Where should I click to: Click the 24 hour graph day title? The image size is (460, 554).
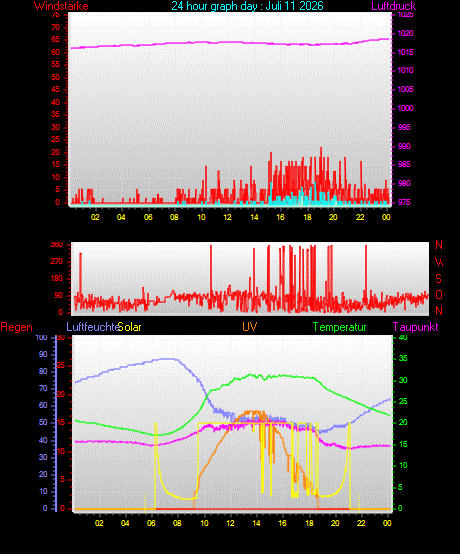tap(247, 6)
